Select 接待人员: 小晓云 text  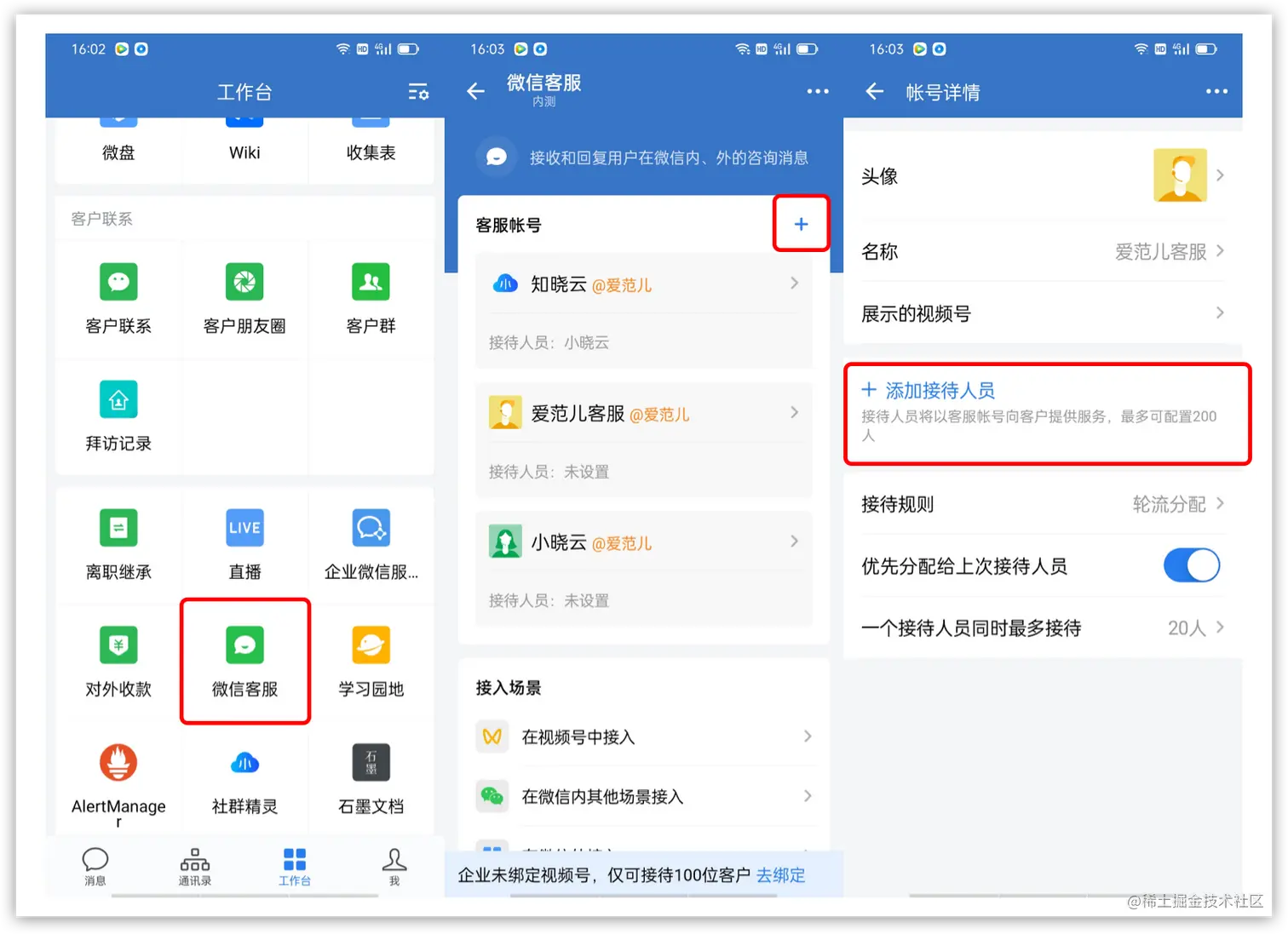549,342
